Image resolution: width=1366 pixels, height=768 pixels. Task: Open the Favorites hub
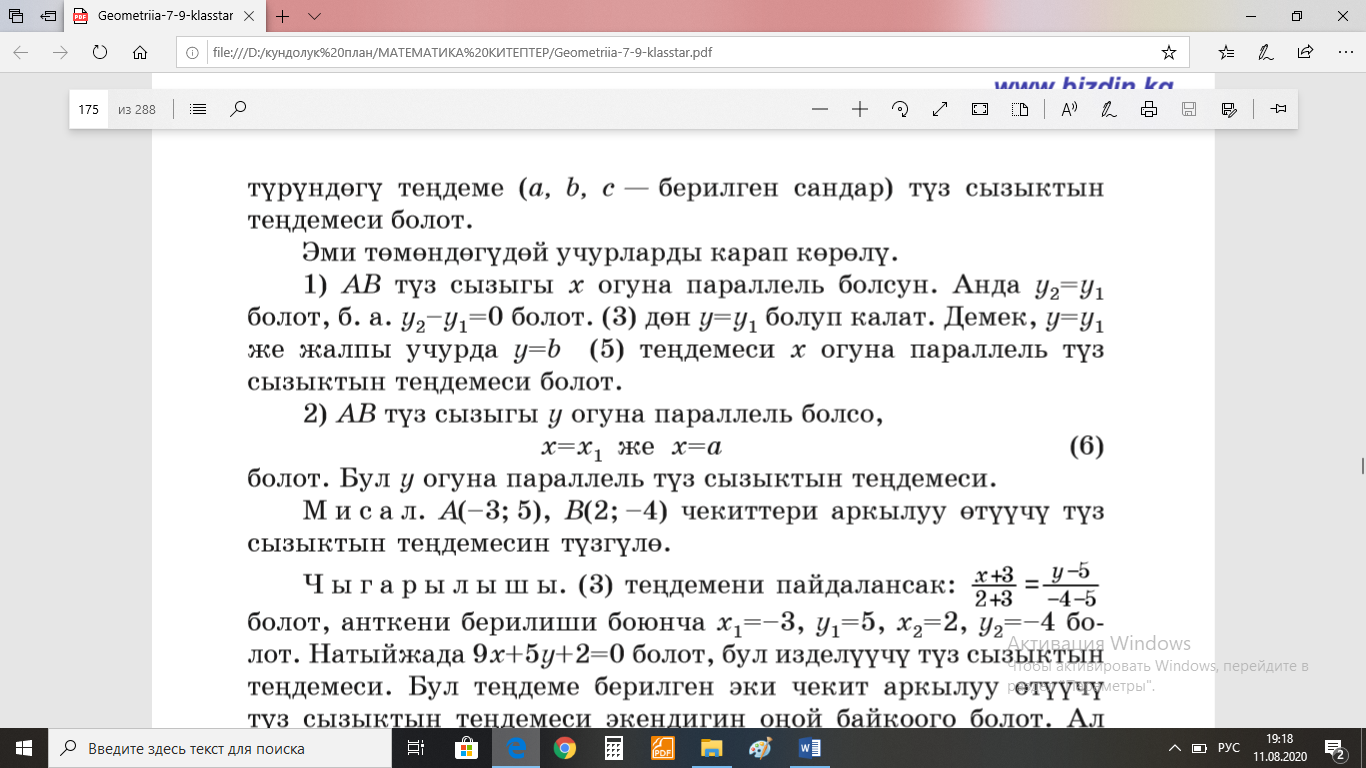[x=1227, y=52]
